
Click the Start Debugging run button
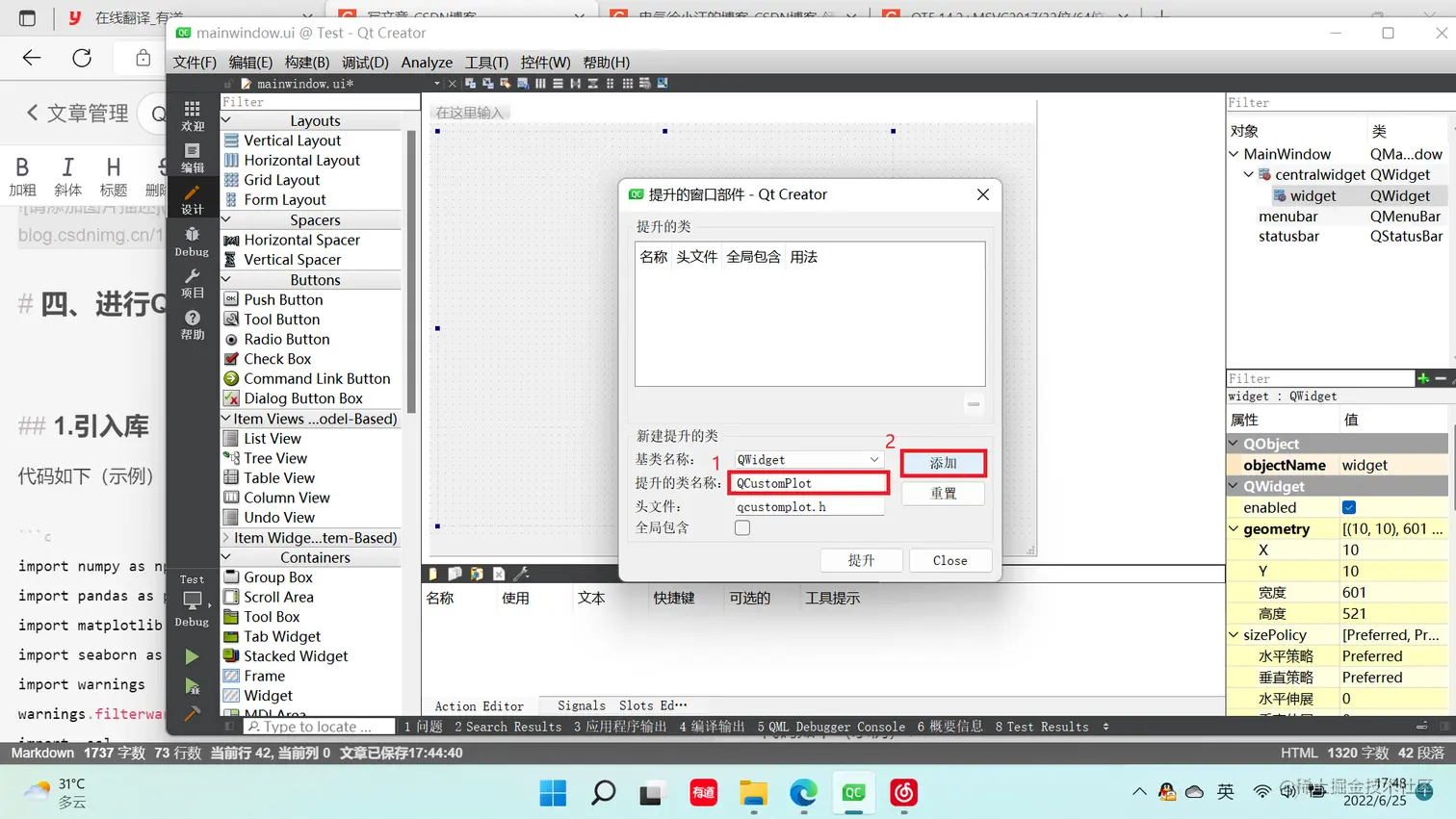[193, 686]
